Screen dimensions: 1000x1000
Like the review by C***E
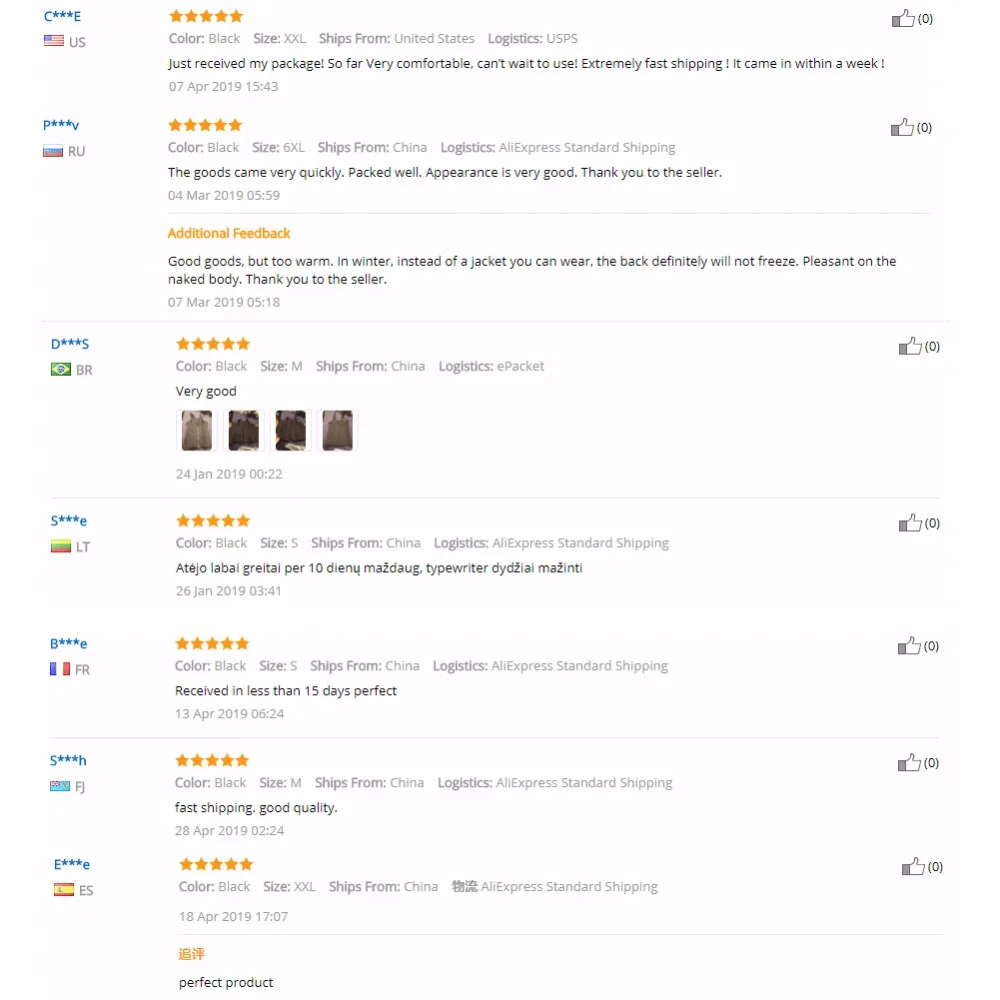(x=903, y=18)
